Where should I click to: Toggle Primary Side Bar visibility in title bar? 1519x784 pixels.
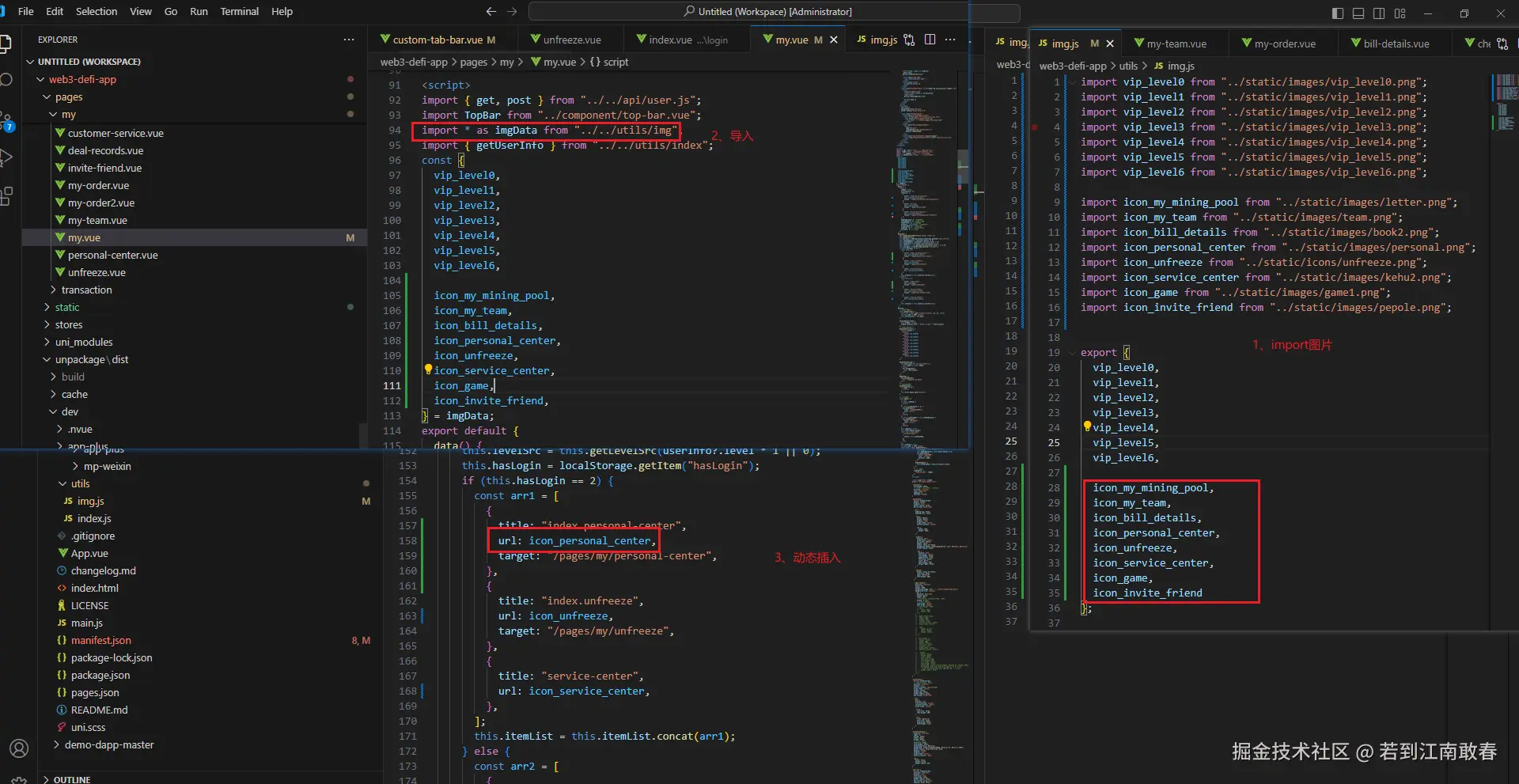coord(1338,13)
